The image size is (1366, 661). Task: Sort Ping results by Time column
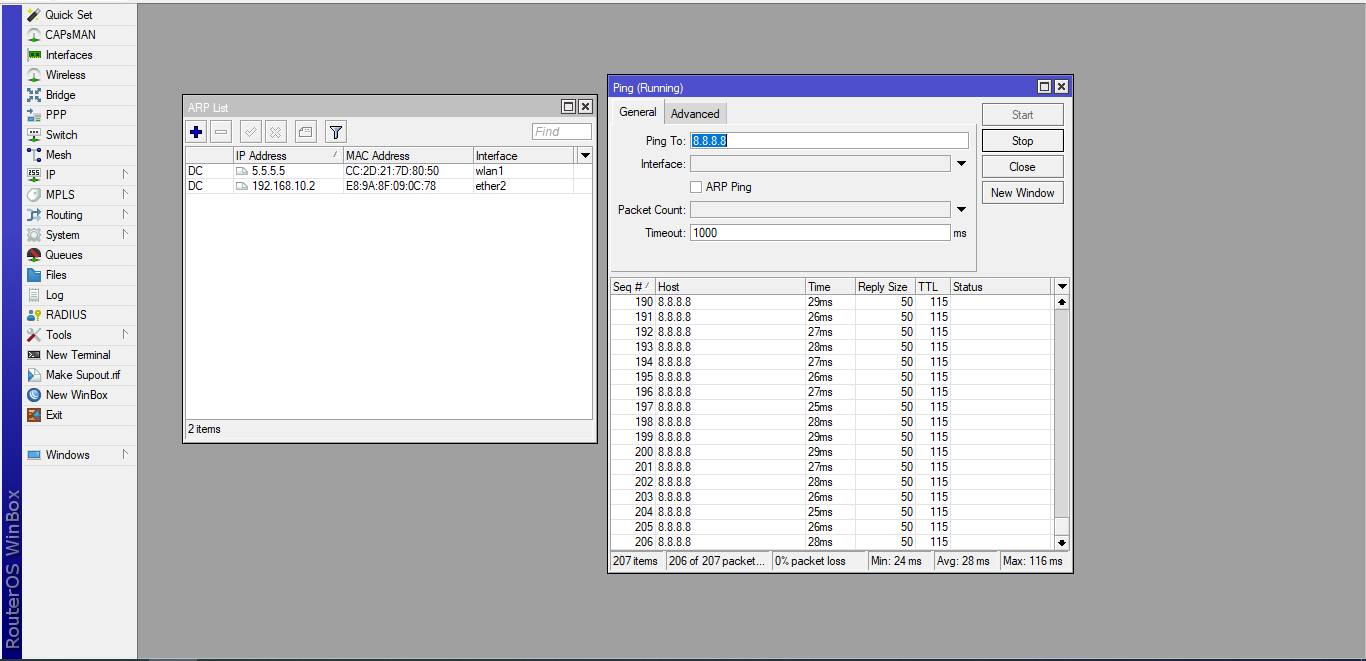pos(830,287)
